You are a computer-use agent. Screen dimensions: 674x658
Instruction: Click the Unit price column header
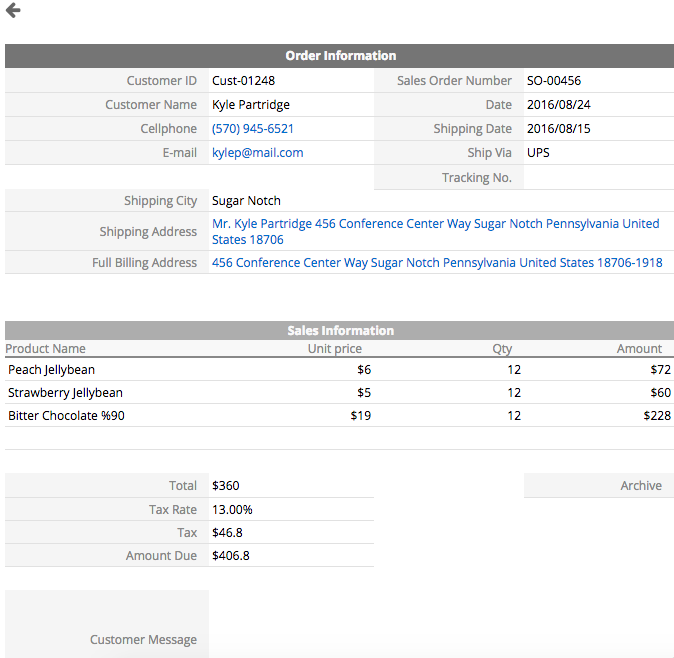click(334, 348)
